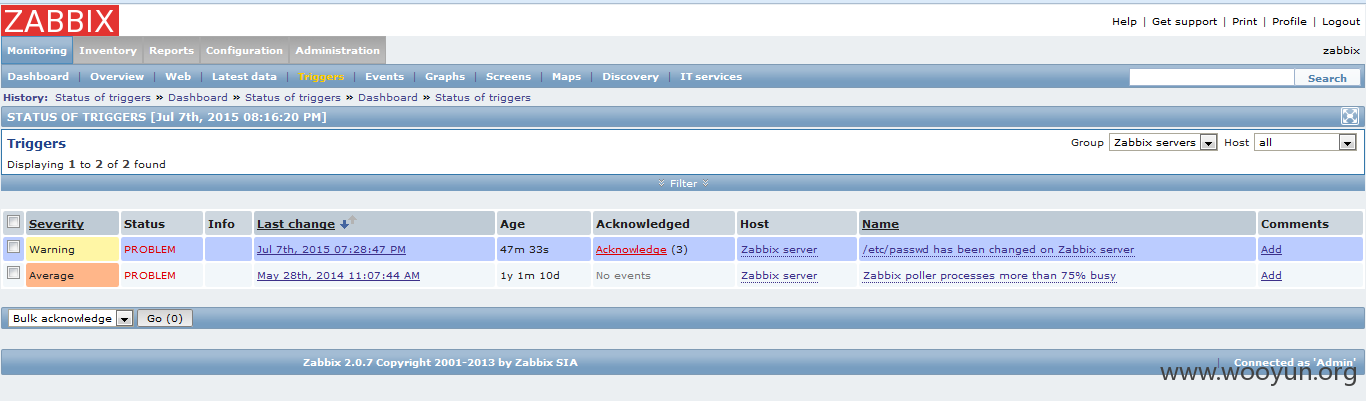Toggle fullscreen mode icon

point(1349,116)
